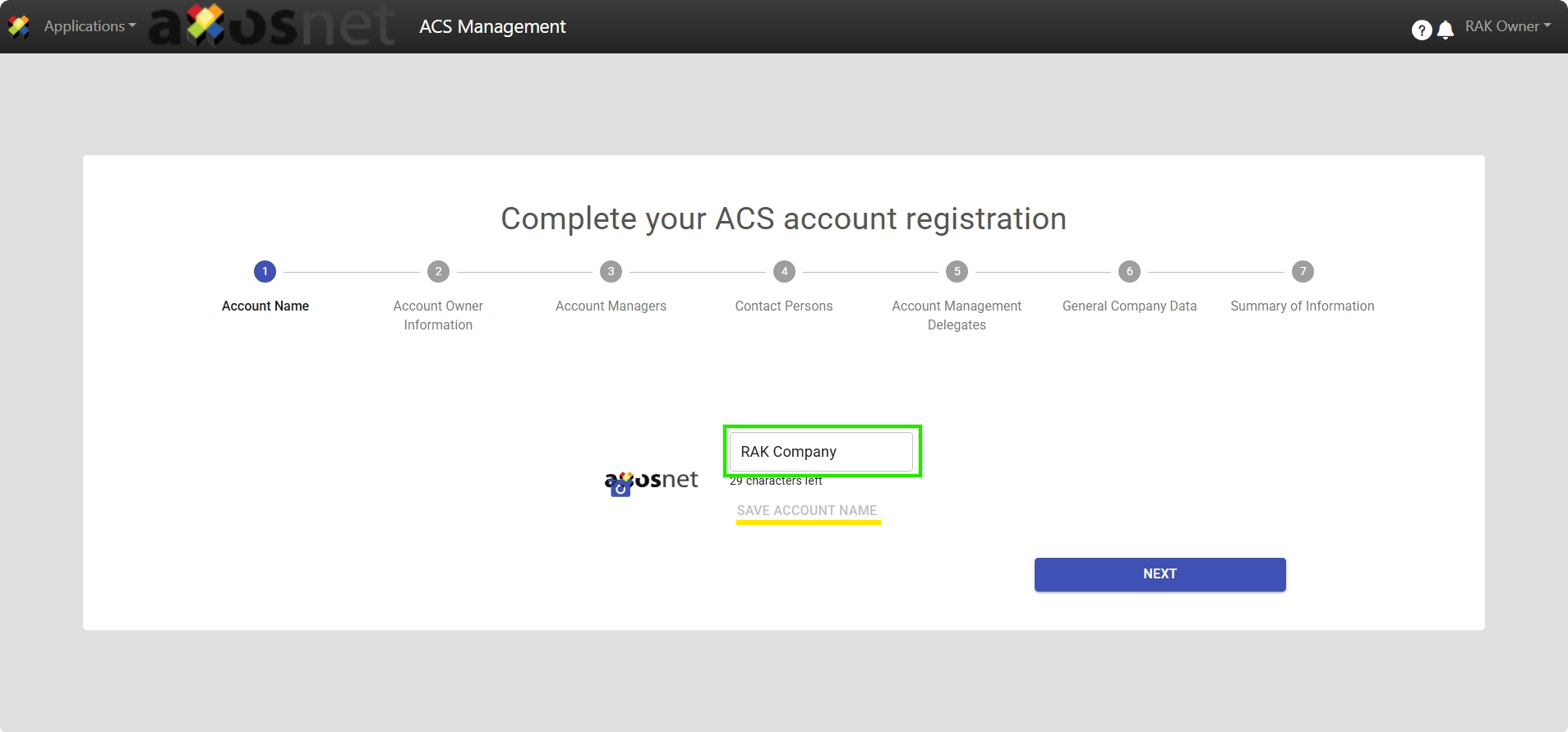Click the blue camera upload logo icon
The image size is (1568, 732).
pyautogui.click(x=620, y=489)
